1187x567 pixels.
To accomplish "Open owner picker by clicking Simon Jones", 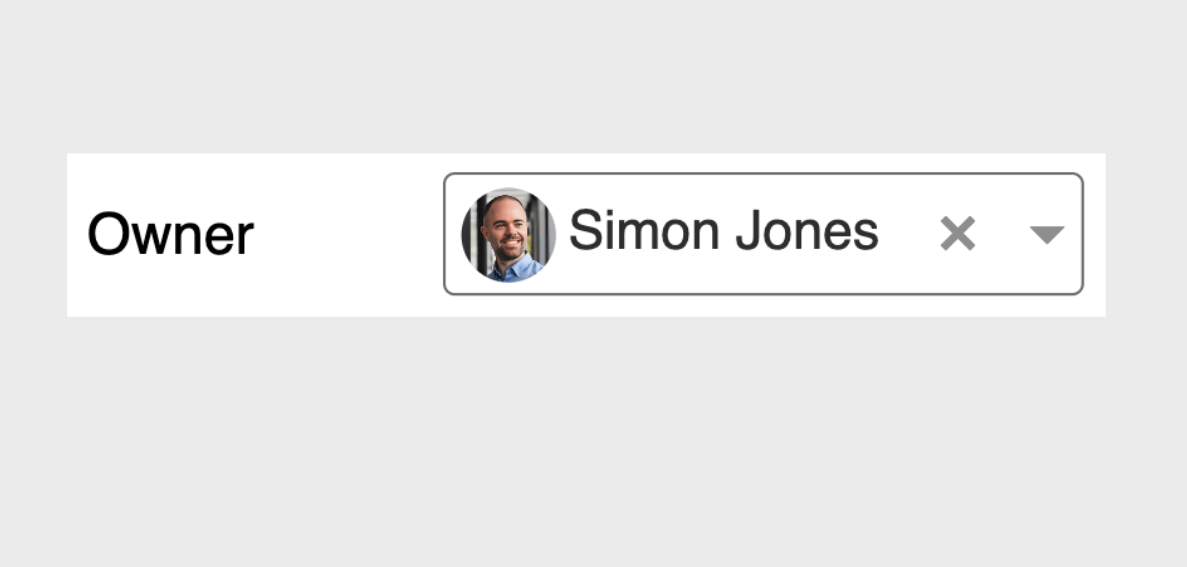I will click(723, 232).
